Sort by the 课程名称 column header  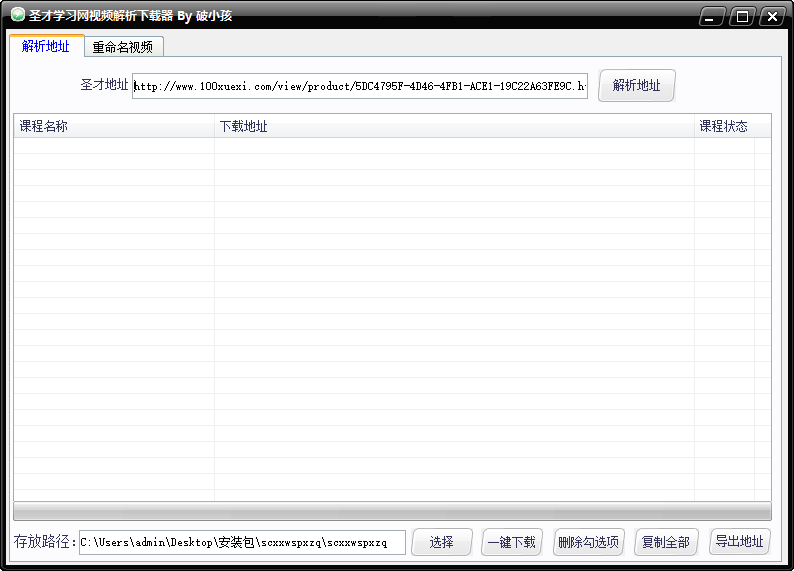[x=113, y=126]
